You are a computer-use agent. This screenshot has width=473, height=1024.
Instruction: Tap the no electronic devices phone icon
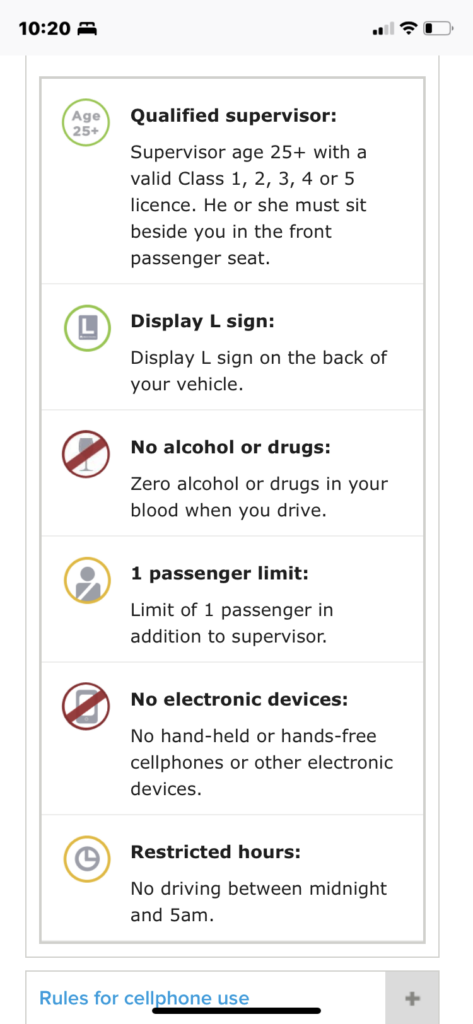(x=86, y=705)
